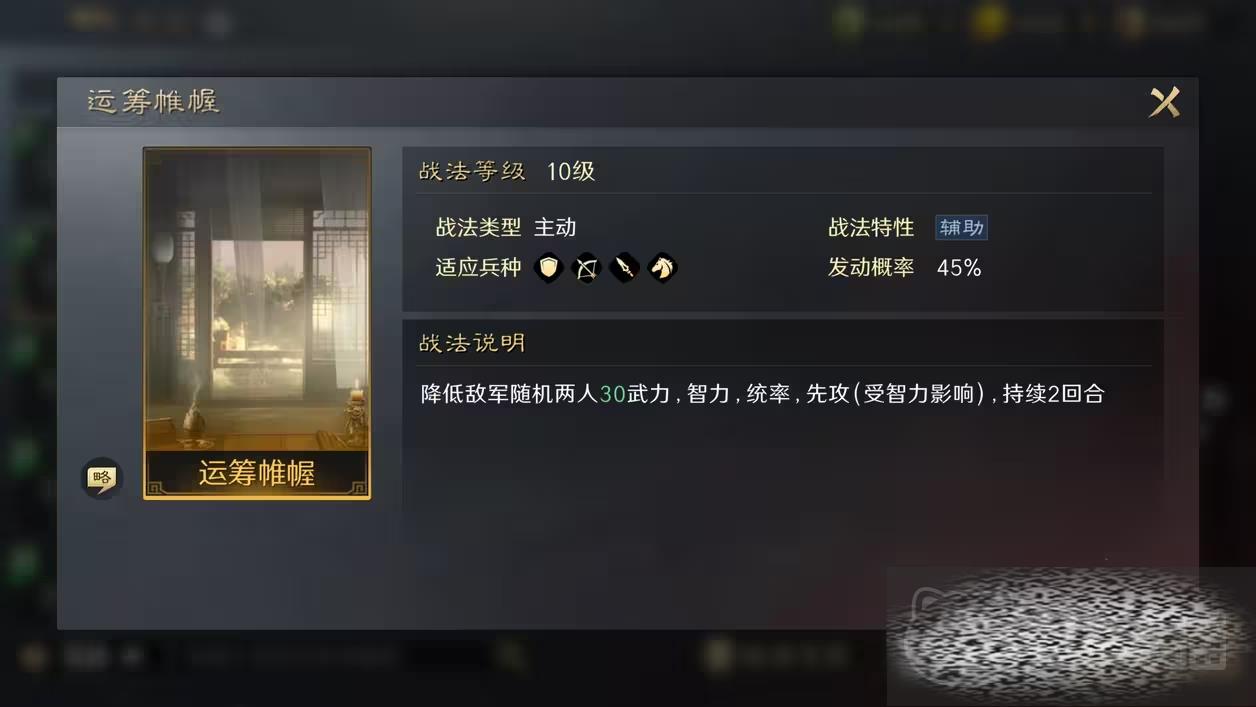1256x707 pixels.
Task: Select the 战法等级 section header
Action: tap(472, 171)
